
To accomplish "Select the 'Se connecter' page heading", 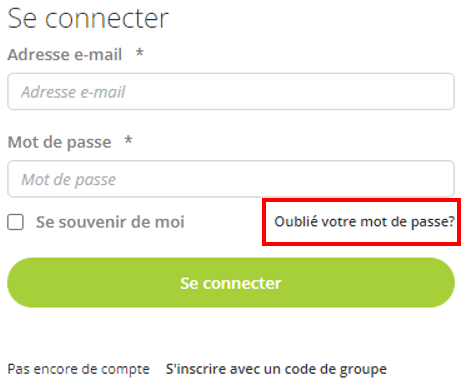I will (x=88, y=18).
